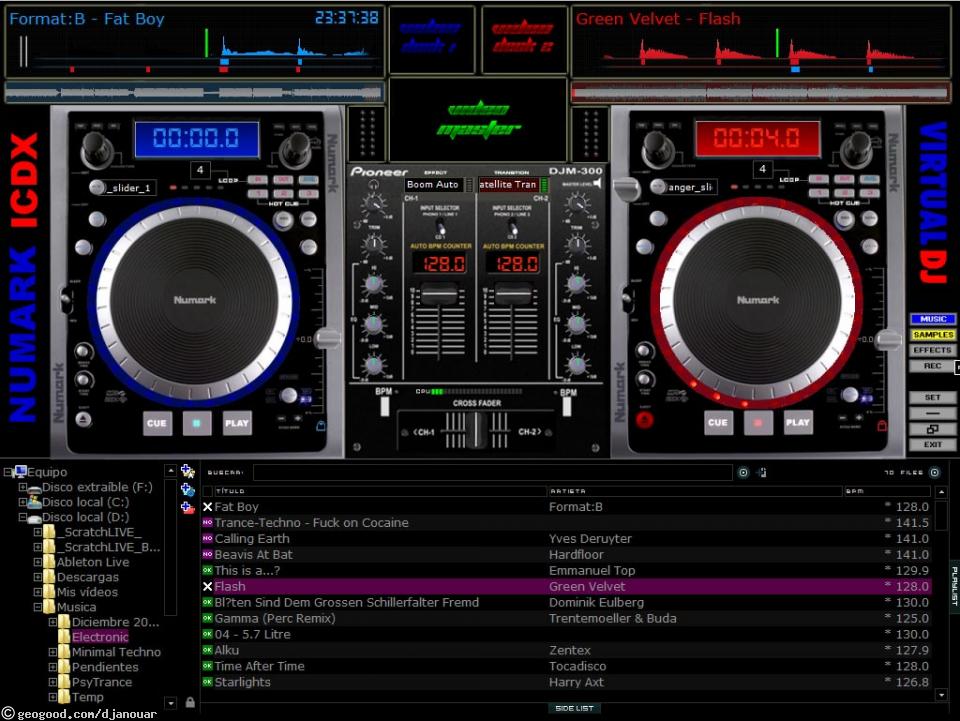This screenshot has height=721, width=960.
Task: Click the red power button on right deck
Action: point(645,421)
